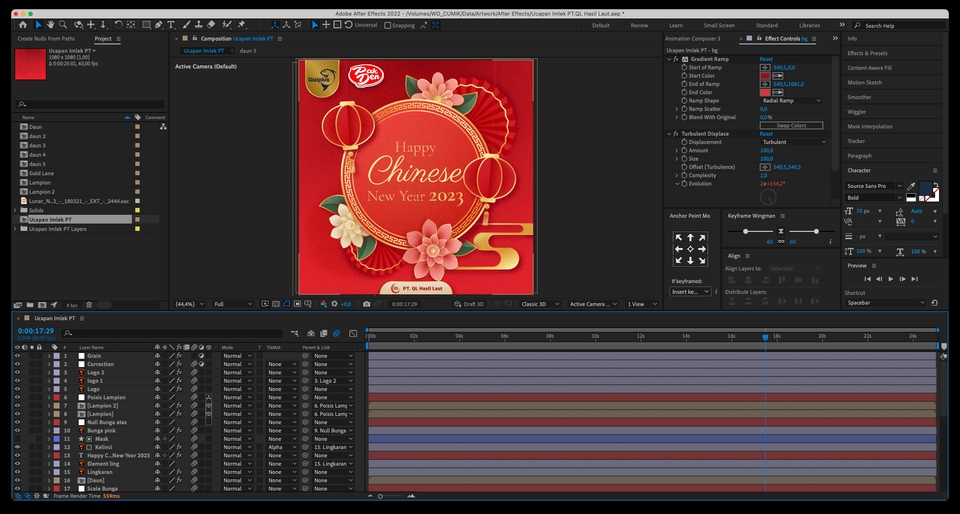Reset the Turbulent Displace effect
The height and width of the screenshot is (514, 960).
pyautogui.click(x=766, y=134)
